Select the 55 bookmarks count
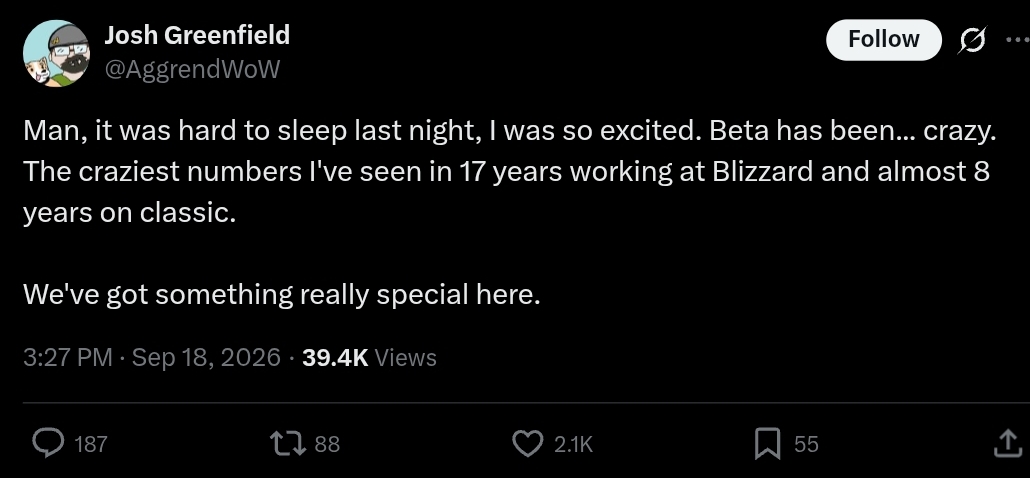 [806, 445]
